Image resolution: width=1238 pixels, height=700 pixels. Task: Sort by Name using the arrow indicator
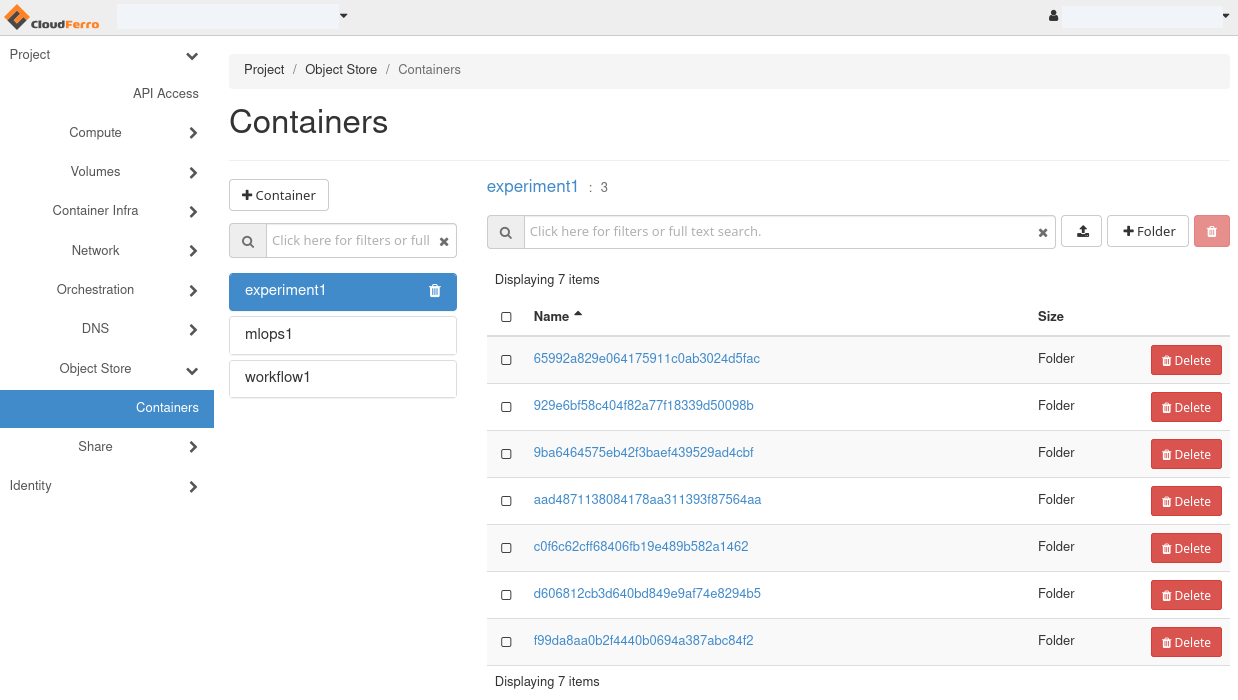(x=578, y=315)
